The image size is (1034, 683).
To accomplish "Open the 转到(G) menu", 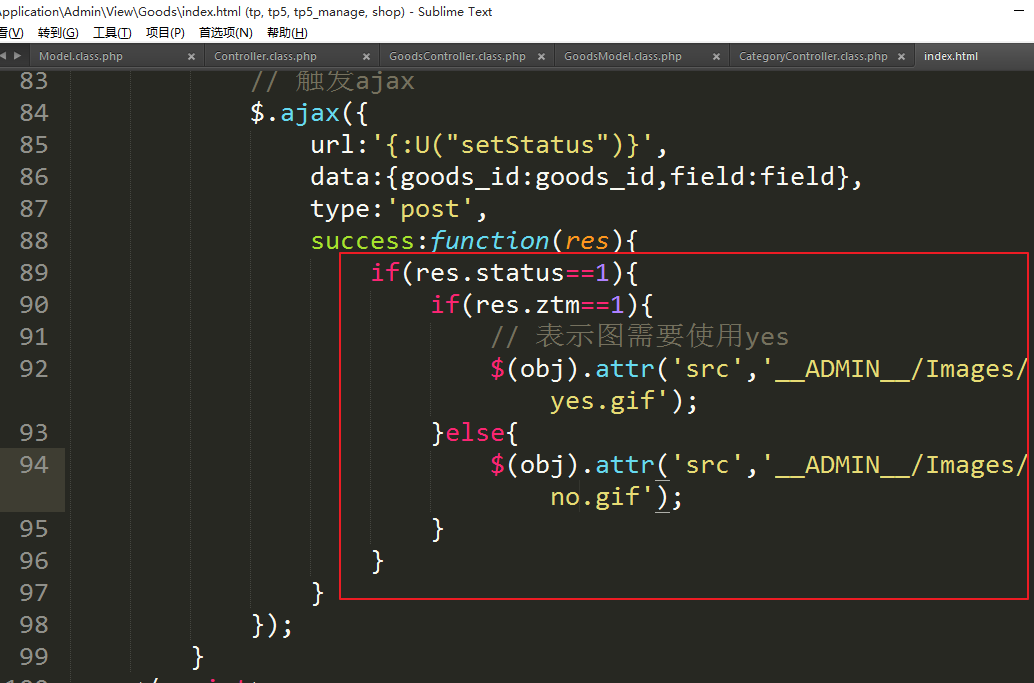I will click(58, 33).
